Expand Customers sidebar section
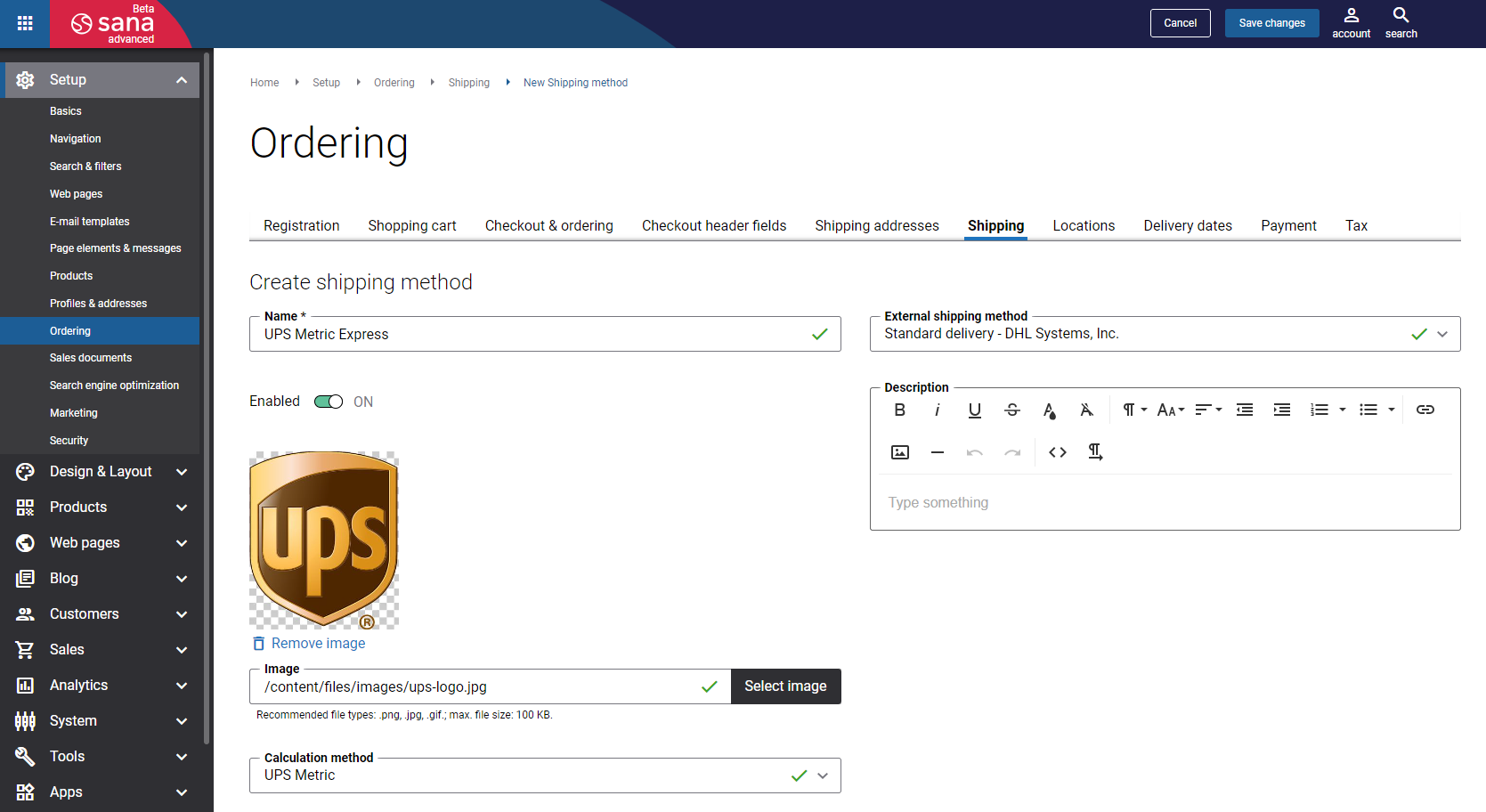The height and width of the screenshot is (812, 1486). 182,614
